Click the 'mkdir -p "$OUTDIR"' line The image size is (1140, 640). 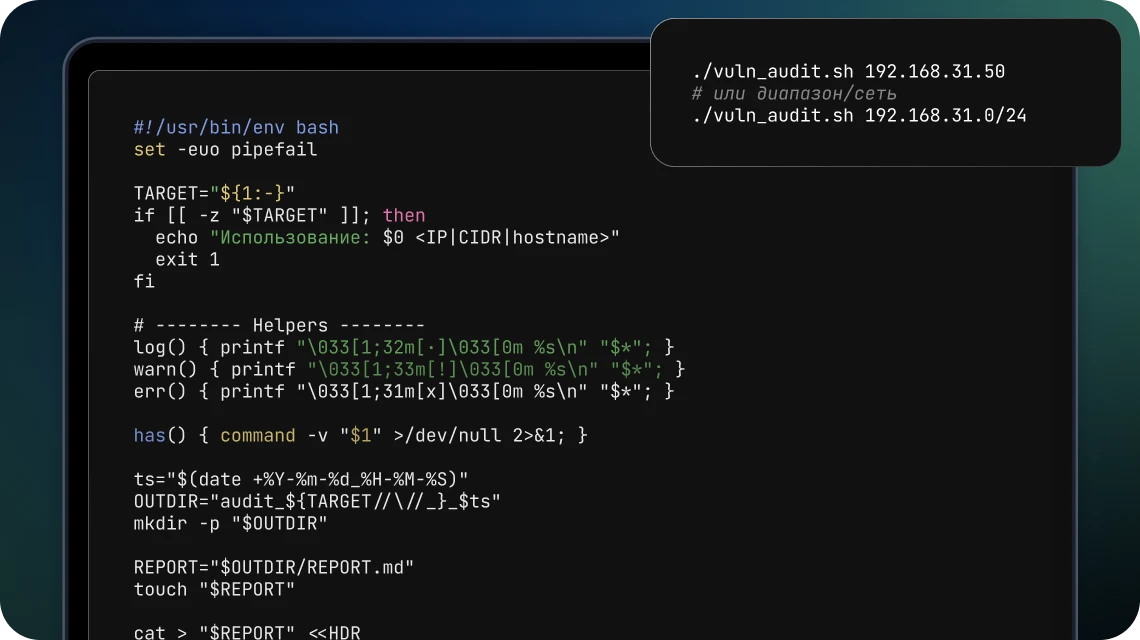click(230, 522)
